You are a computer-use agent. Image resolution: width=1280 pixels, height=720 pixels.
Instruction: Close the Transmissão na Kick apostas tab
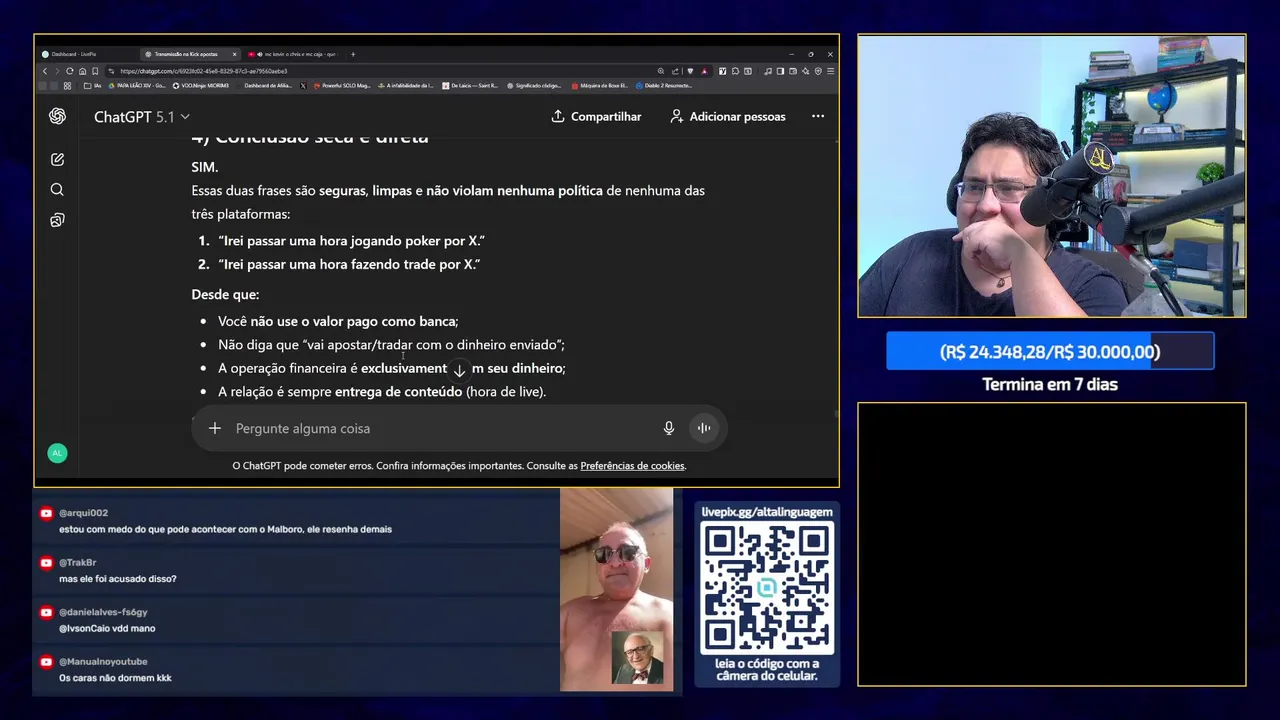pos(234,54)
